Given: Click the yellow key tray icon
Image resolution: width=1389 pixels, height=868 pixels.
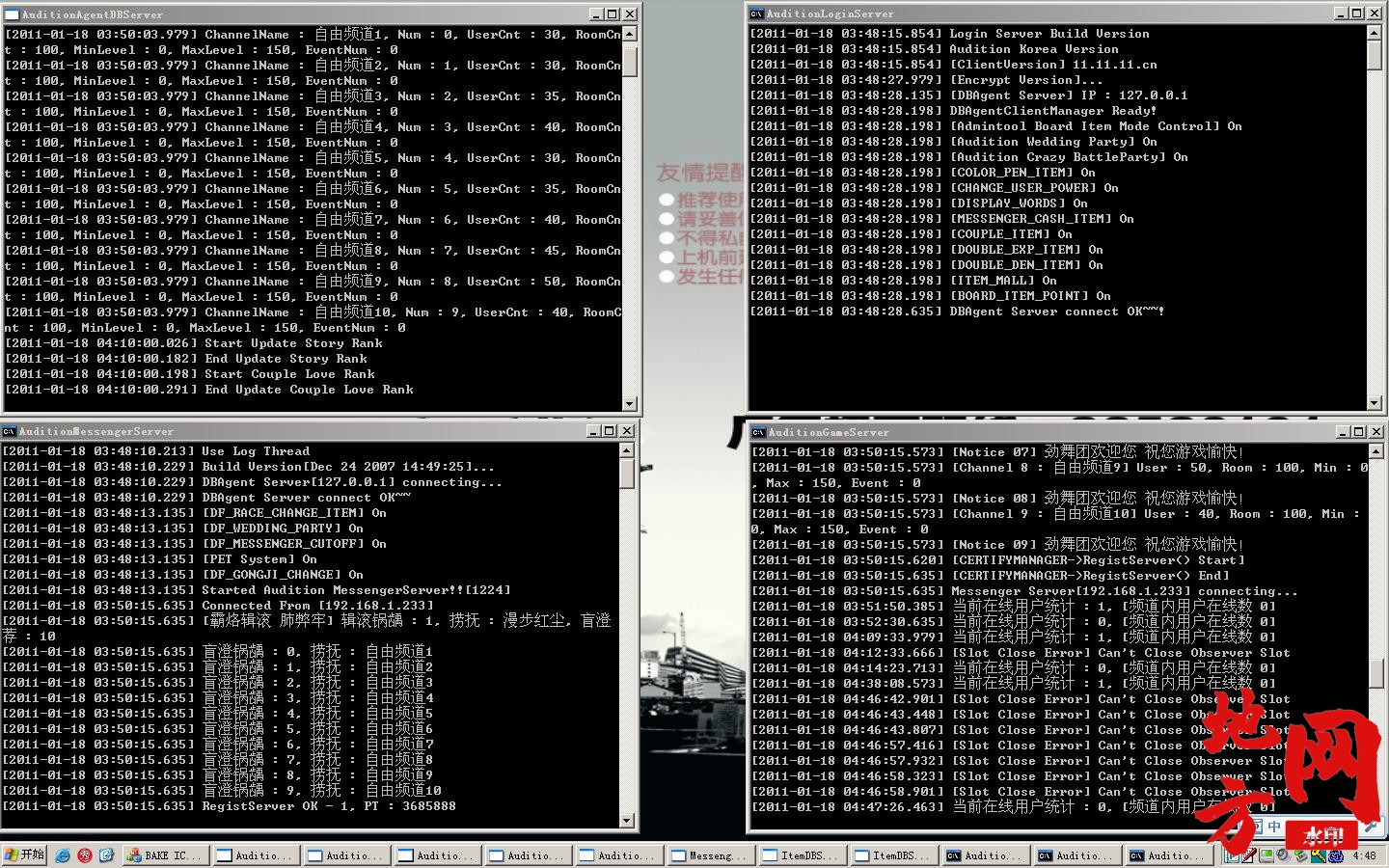Looking at the screenshot, I should coord(1317,855).
